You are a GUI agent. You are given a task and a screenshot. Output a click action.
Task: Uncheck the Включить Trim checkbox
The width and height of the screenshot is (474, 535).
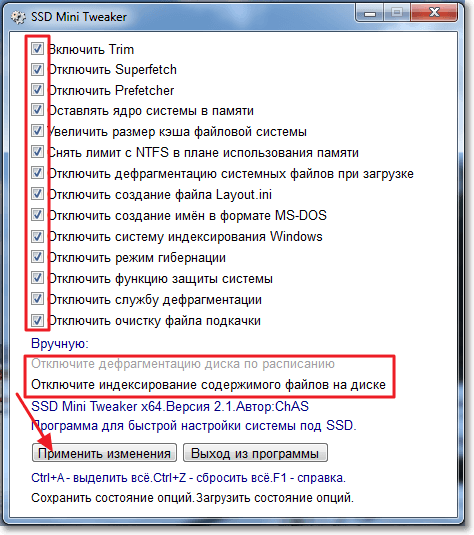point(37,49)
